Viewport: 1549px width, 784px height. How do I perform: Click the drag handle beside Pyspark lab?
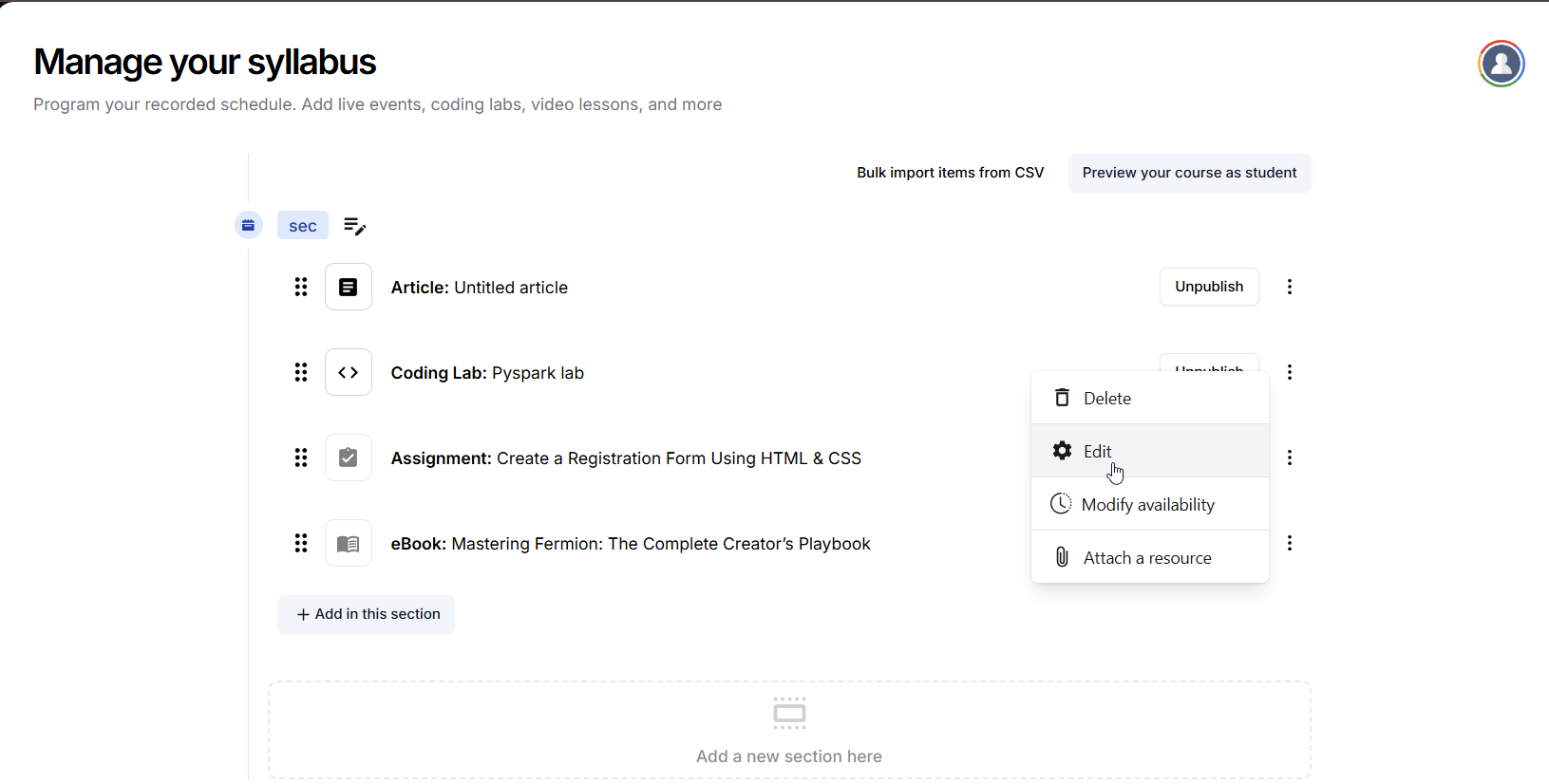(x=301, y=372)
